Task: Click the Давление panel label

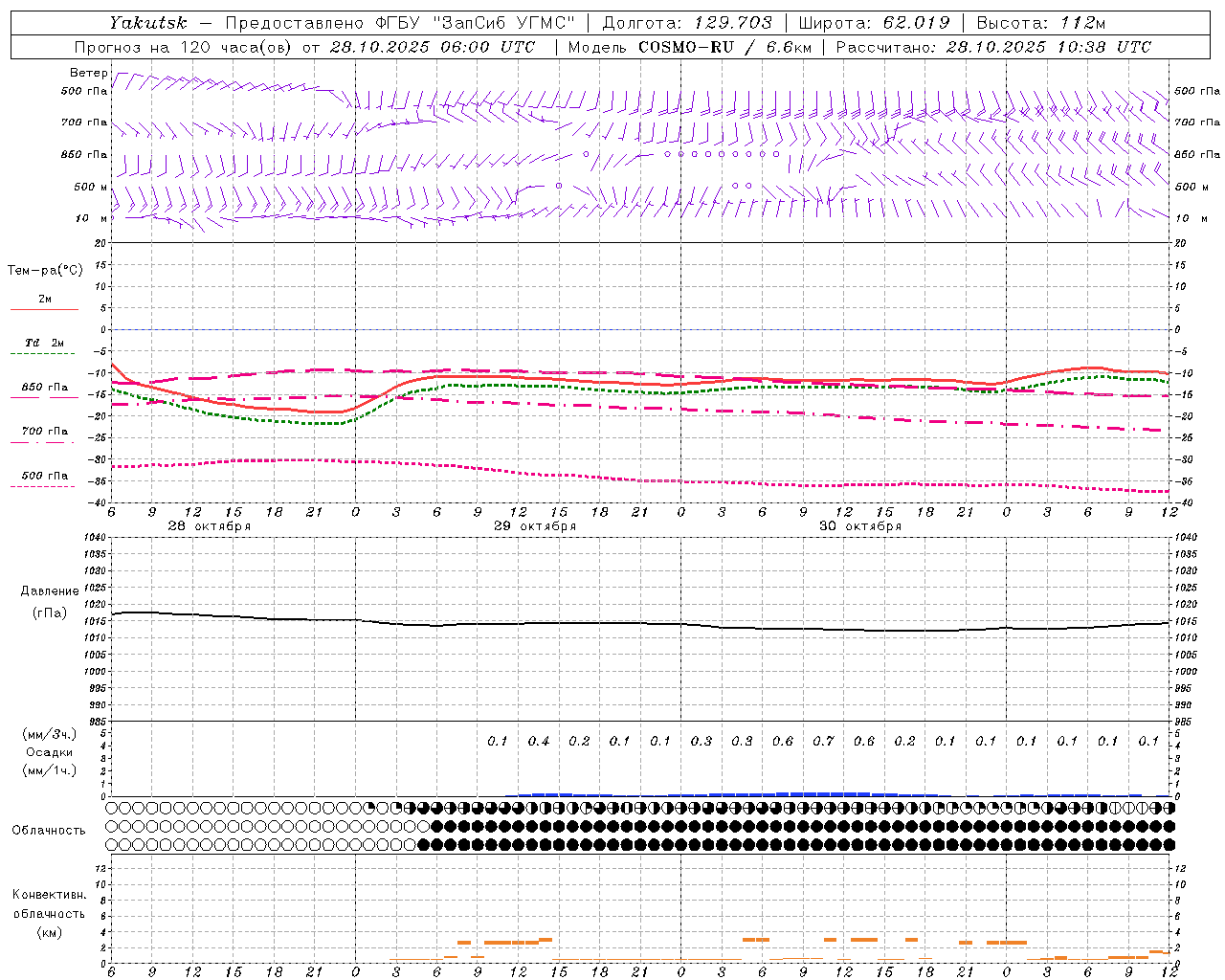Action: (x=49, y=591)
